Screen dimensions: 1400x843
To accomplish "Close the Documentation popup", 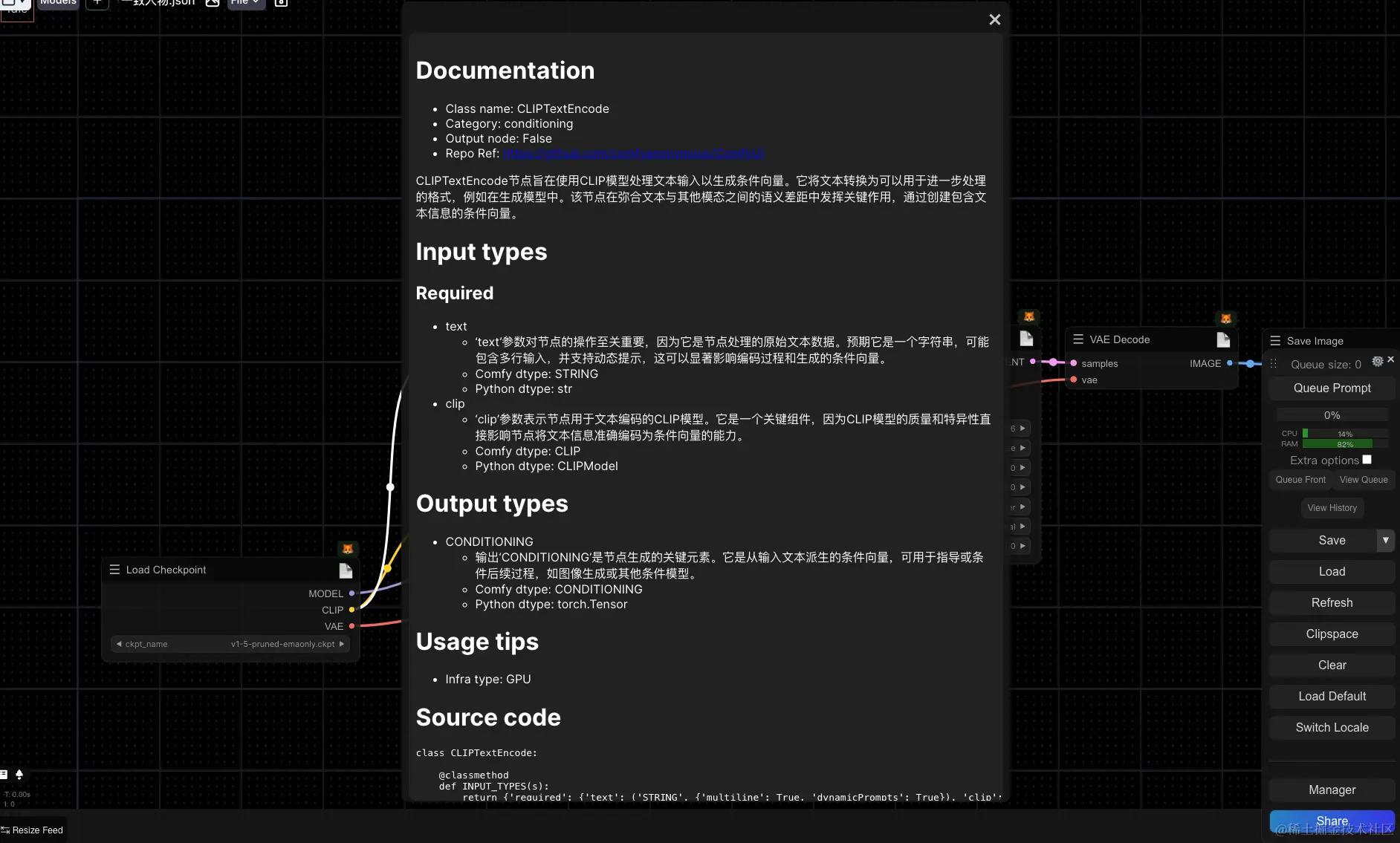I will tap(995, 20).
